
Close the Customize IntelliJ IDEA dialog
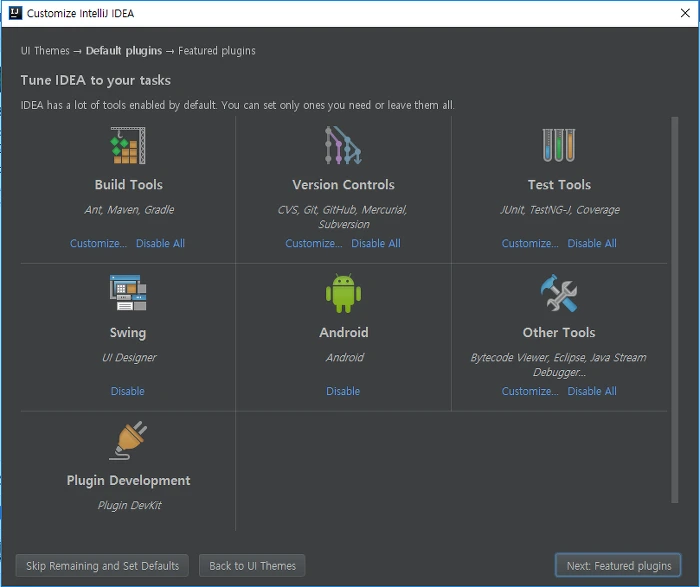click(685, 13)
